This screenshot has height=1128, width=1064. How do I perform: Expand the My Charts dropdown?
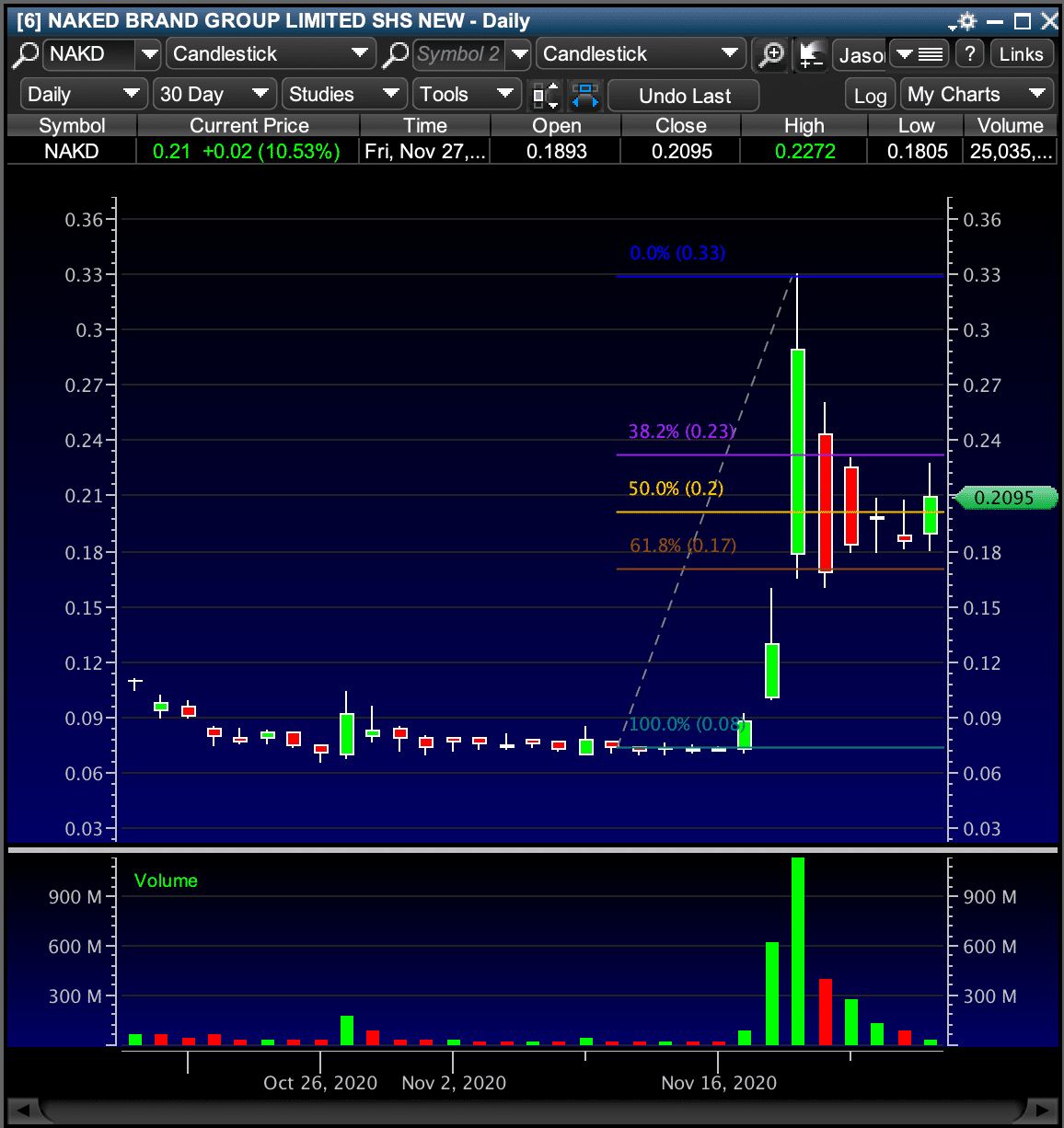[977, 94]
